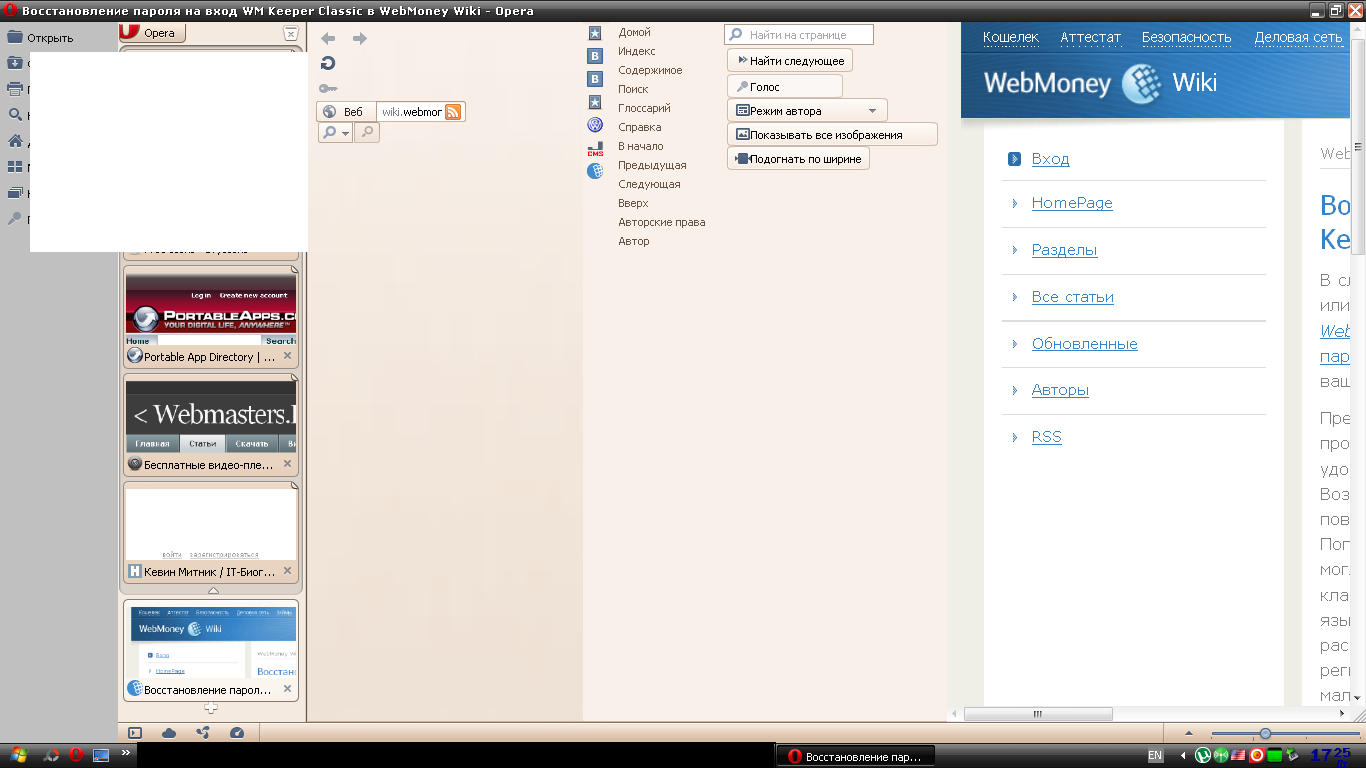Click the Opera Unite icon in status bar
1366x768 pixels.
point(203,733)
